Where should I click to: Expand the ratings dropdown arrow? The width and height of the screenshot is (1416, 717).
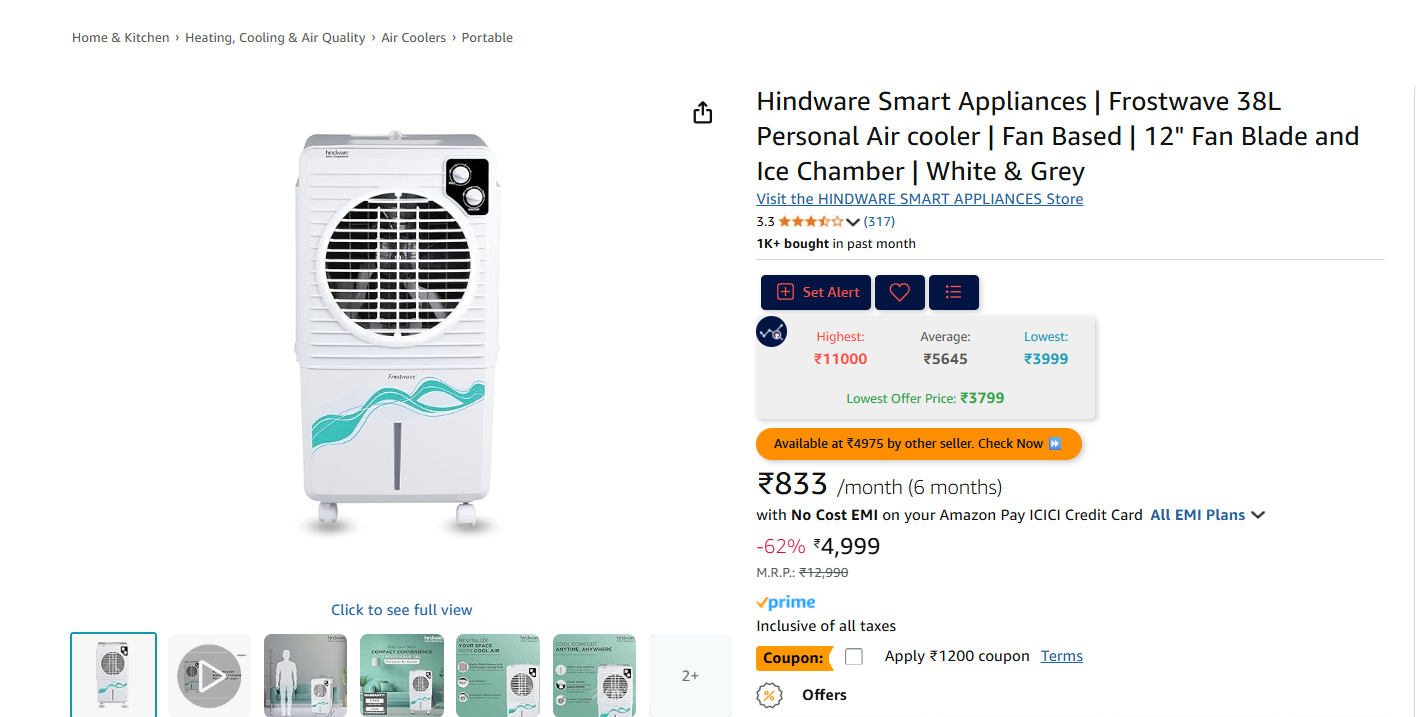(x=853, y=222)
